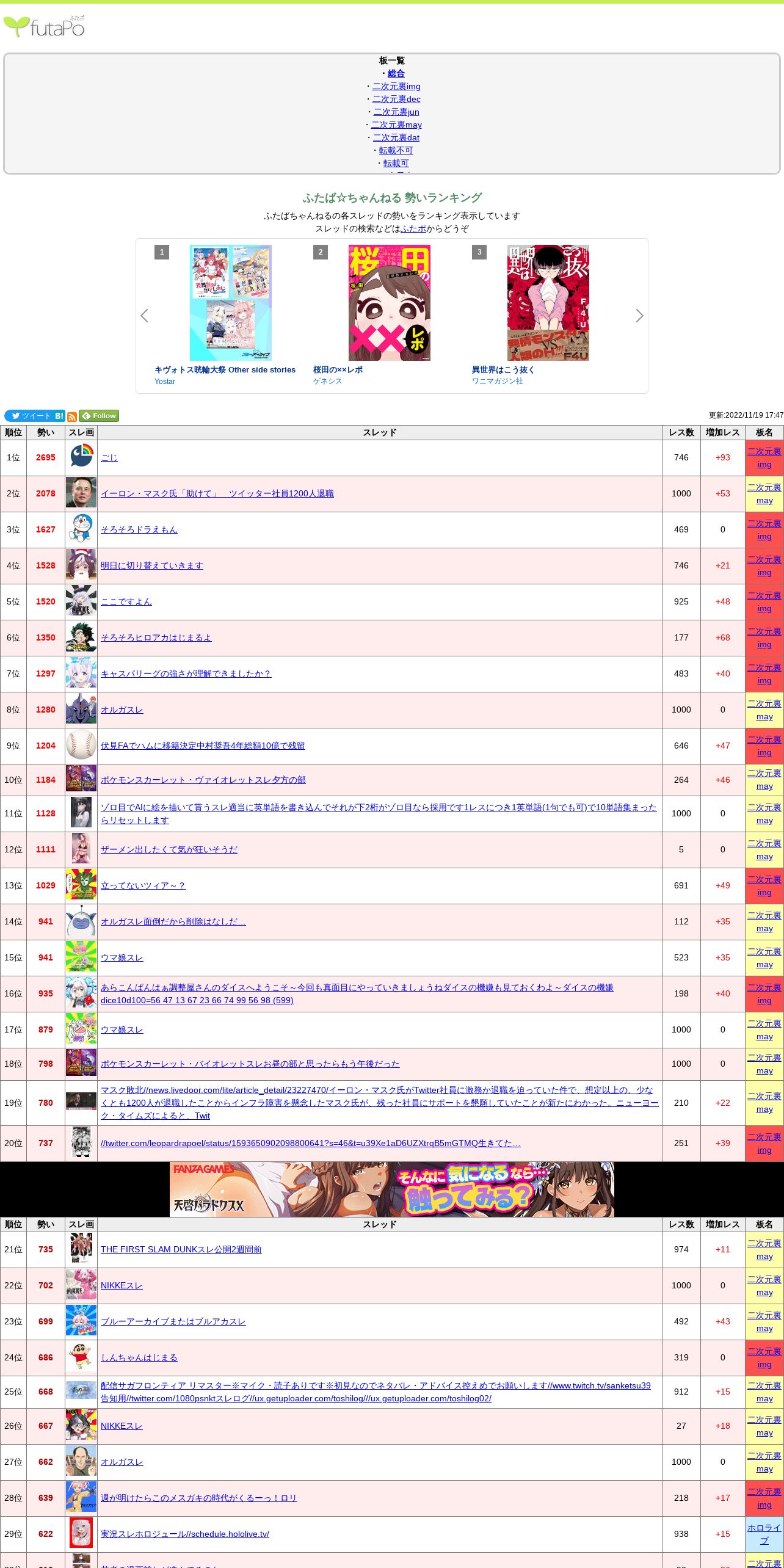The height and width of the screenshot is (1568, 784).
Task: Click 増加レス column header in first table
Action: coord(722,432)
